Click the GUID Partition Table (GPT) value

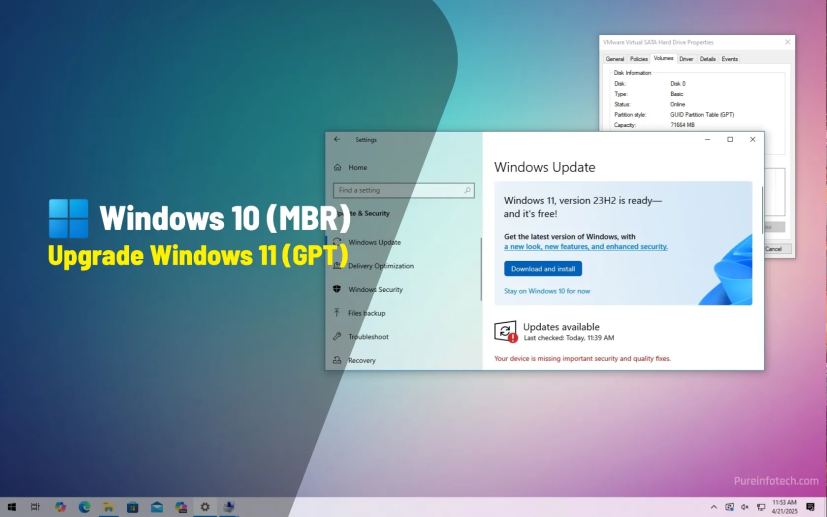tap(702, 114)
